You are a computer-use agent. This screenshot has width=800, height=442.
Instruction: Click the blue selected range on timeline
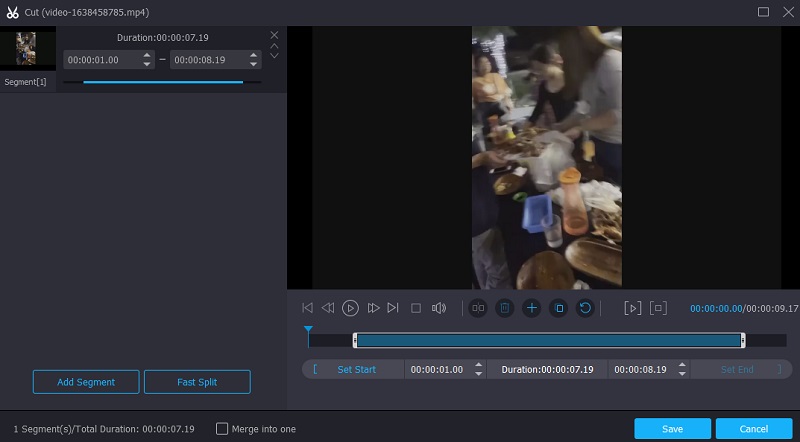click(x=548, y=340)
